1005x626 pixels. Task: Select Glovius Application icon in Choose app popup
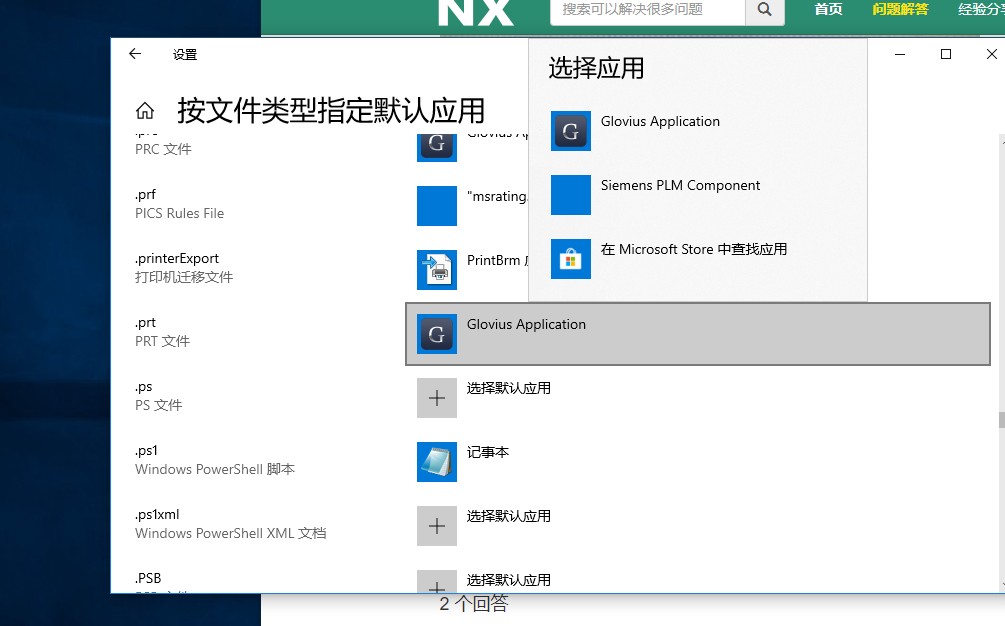tap(570, 131)
